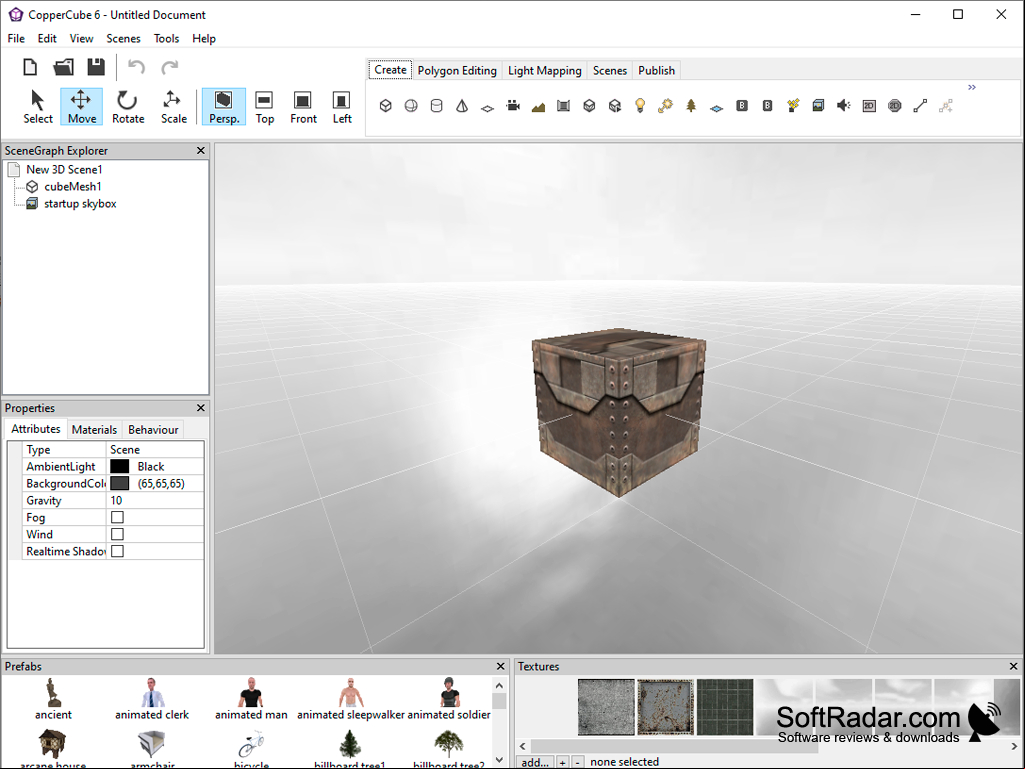
Task: Open a file using the folder icon
Action: point(63,67)
